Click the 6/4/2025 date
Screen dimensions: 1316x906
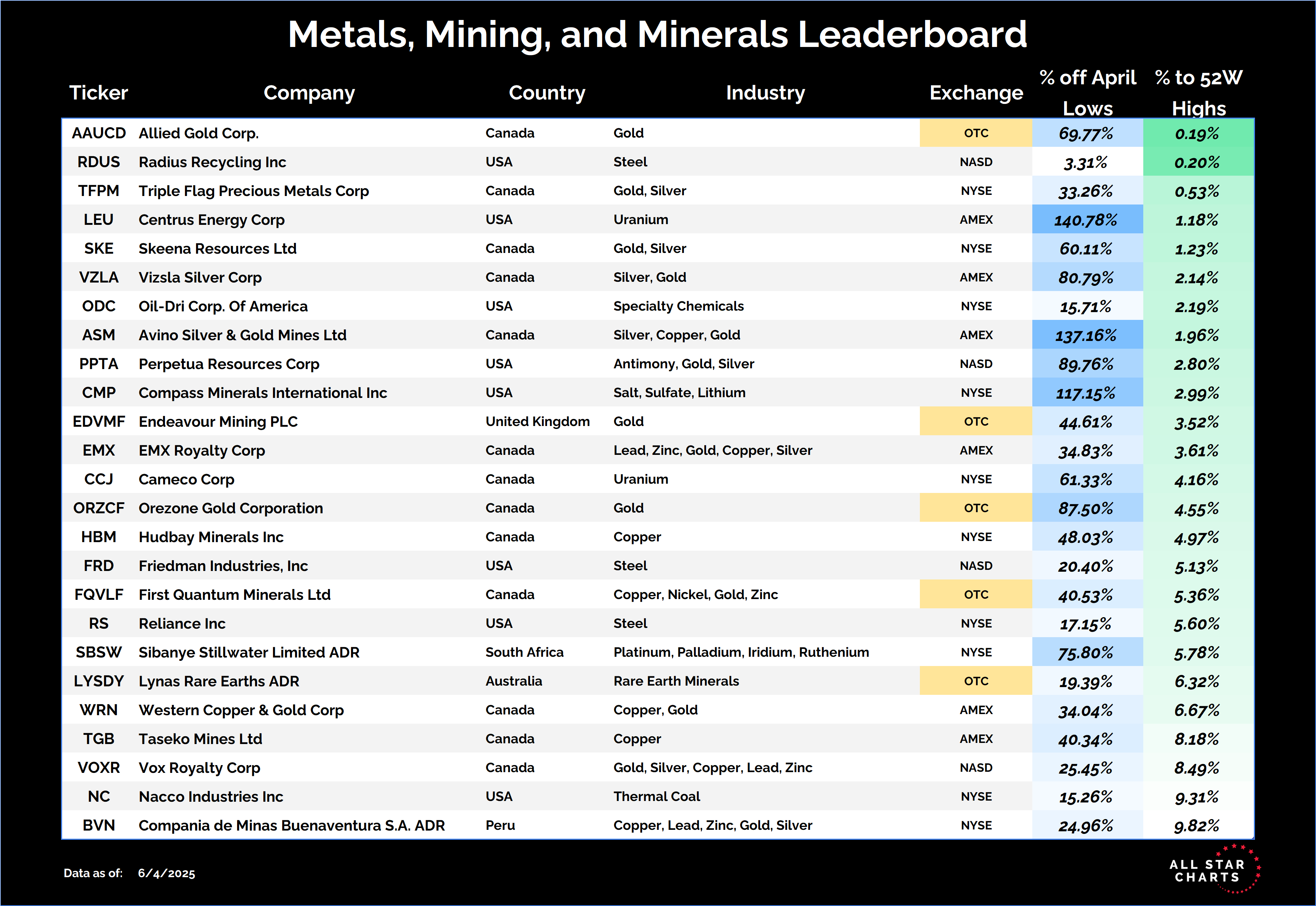(166, 873)
